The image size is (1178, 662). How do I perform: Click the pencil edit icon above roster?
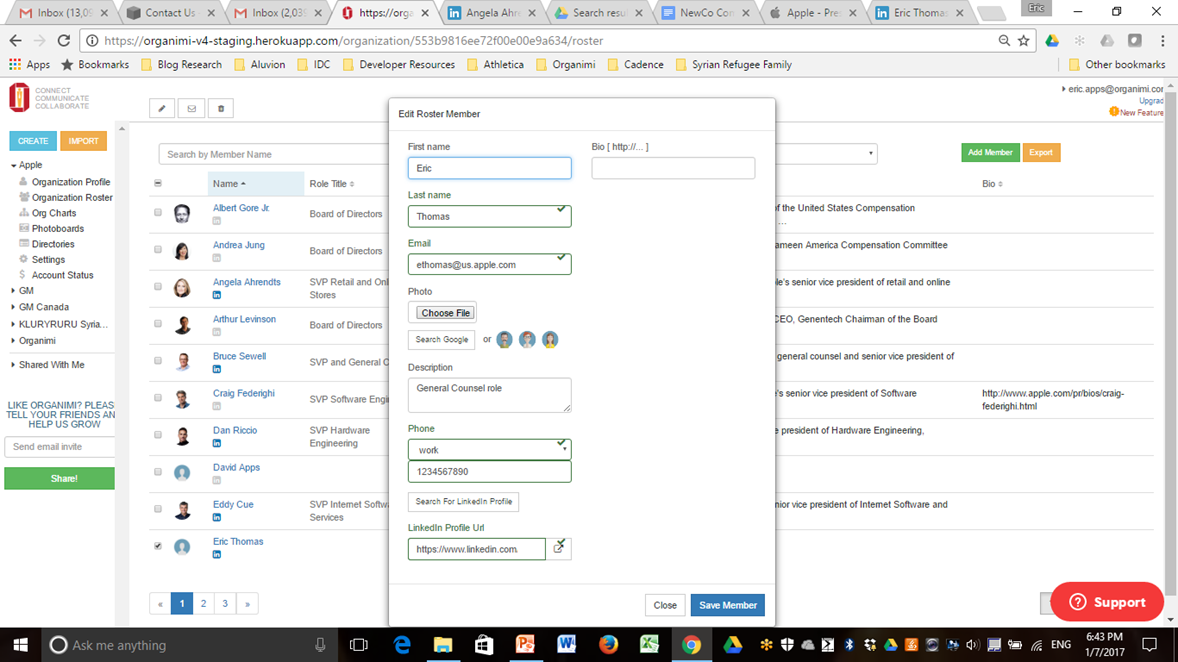162,109
